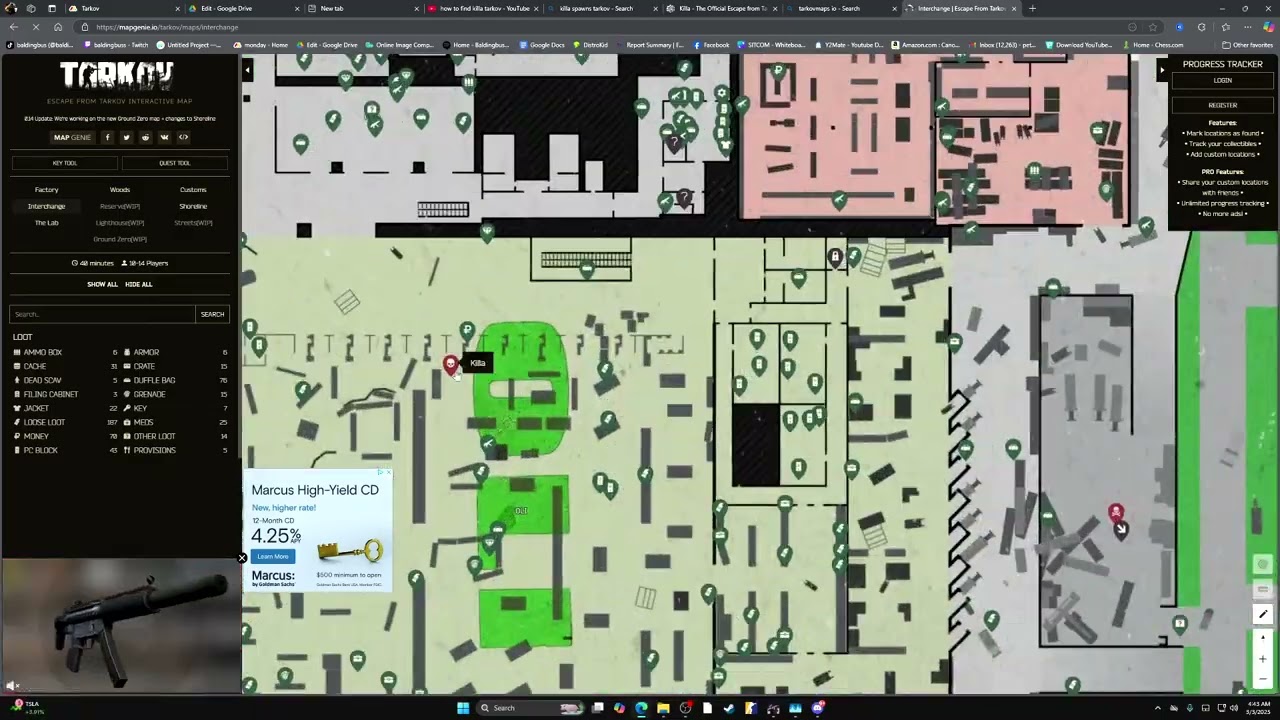
Task: Click the Windows taskbar Search box
Action: pyautogui.click(x=530, y=708)
